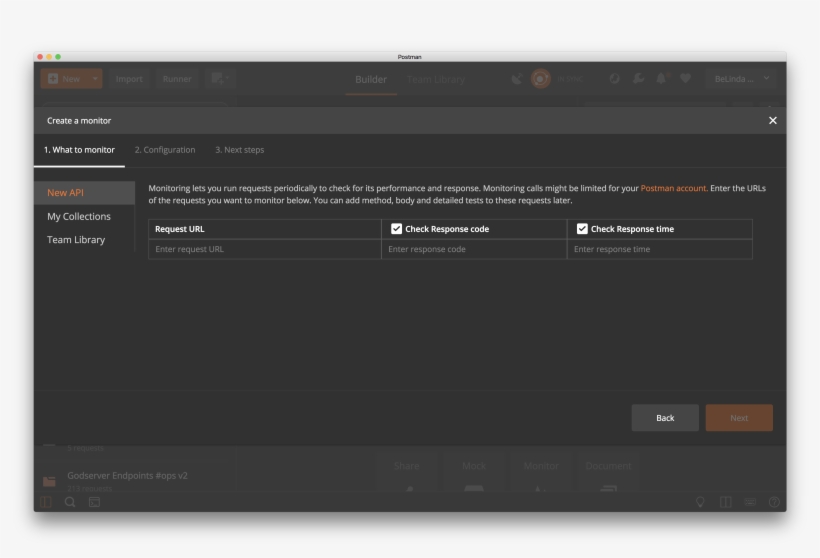Image resolution: width=820 pixels, height=558 pixels.
Task: Open the Postman account link
Action: click(x=673, y=188)
